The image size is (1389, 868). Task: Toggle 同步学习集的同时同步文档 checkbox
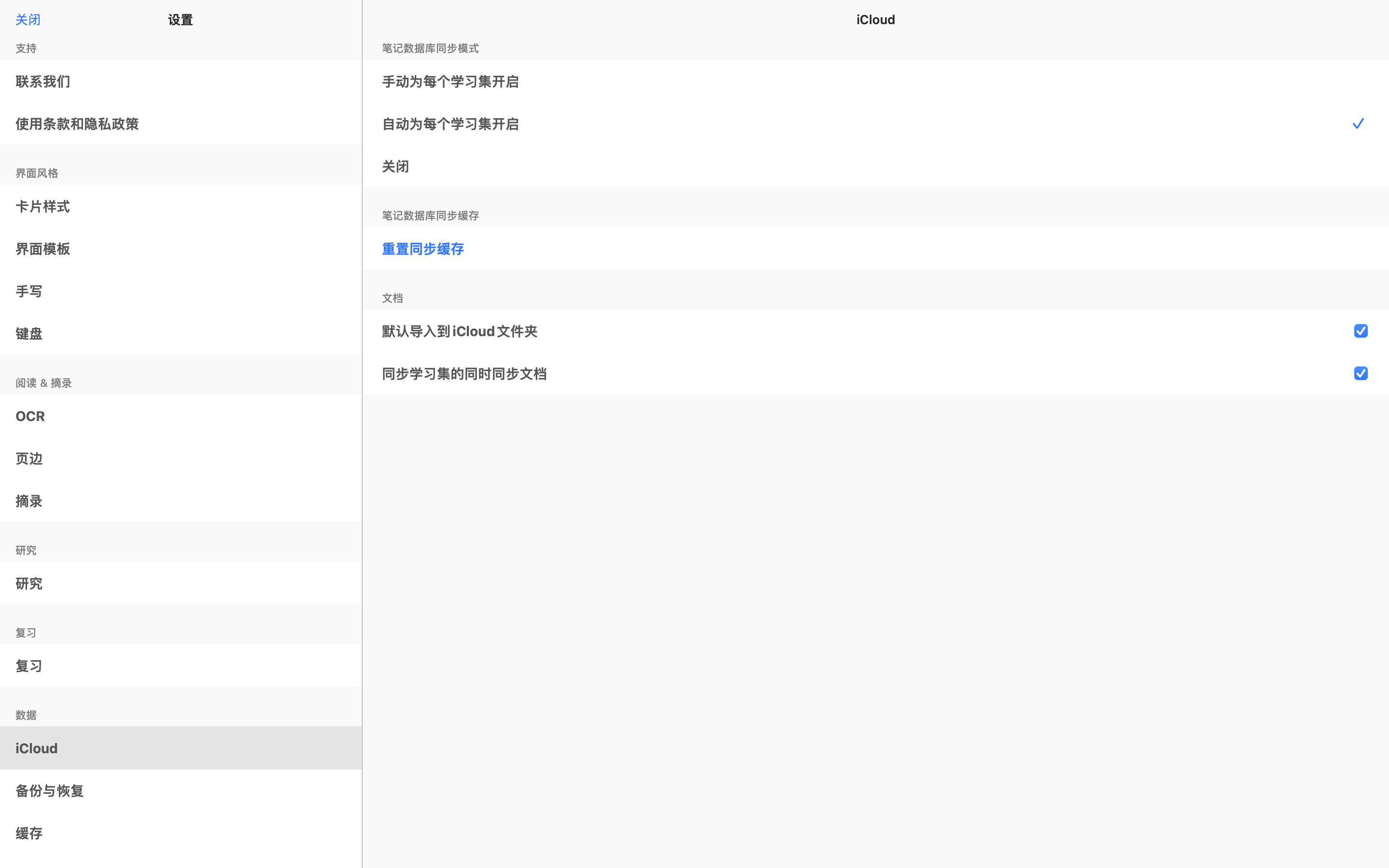(x=1360, y=374)
